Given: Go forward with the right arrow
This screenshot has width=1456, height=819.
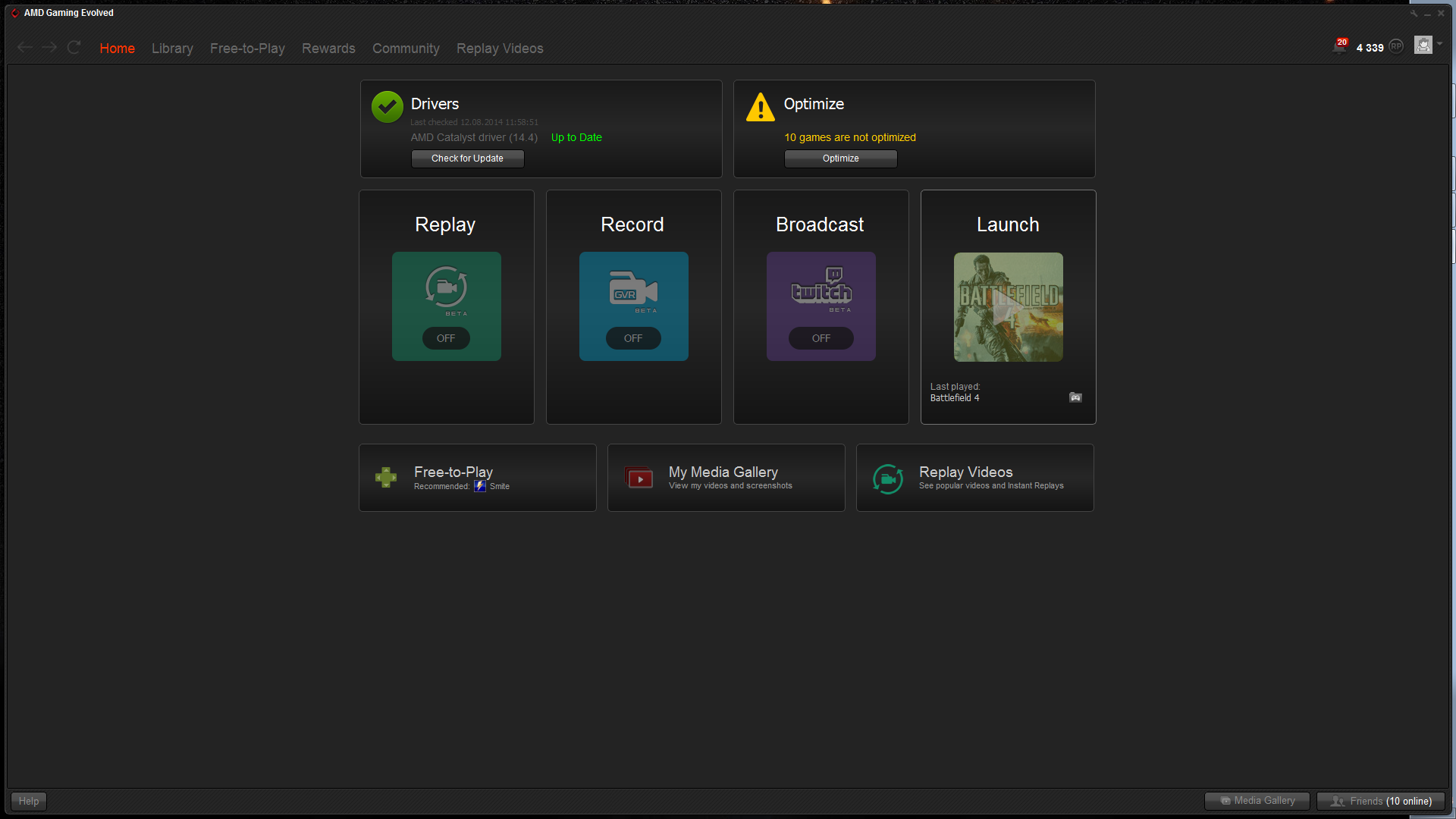Looking at the screenshot, I should coord(49,47).
